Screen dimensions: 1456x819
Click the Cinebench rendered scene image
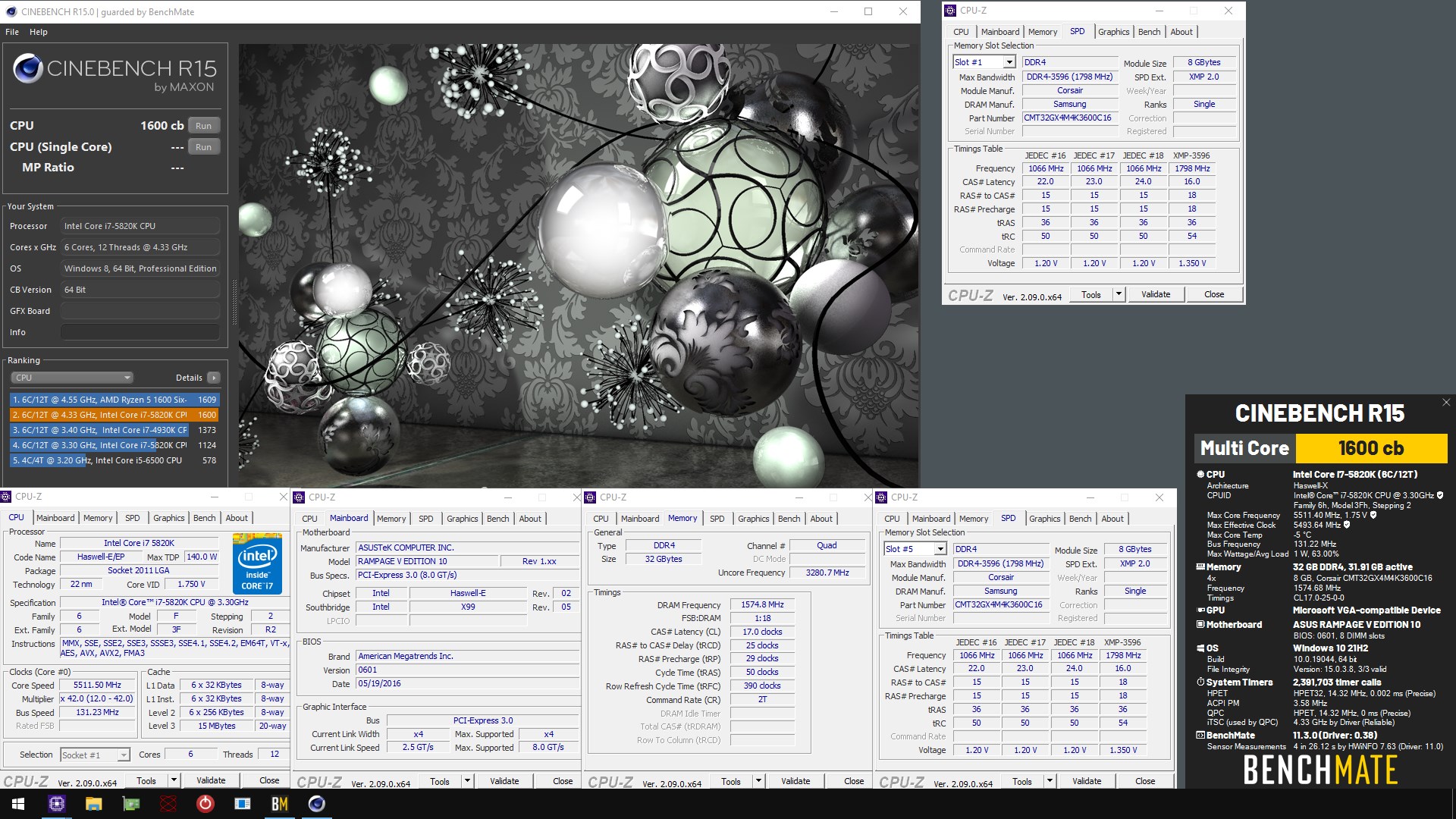(579, 265)
